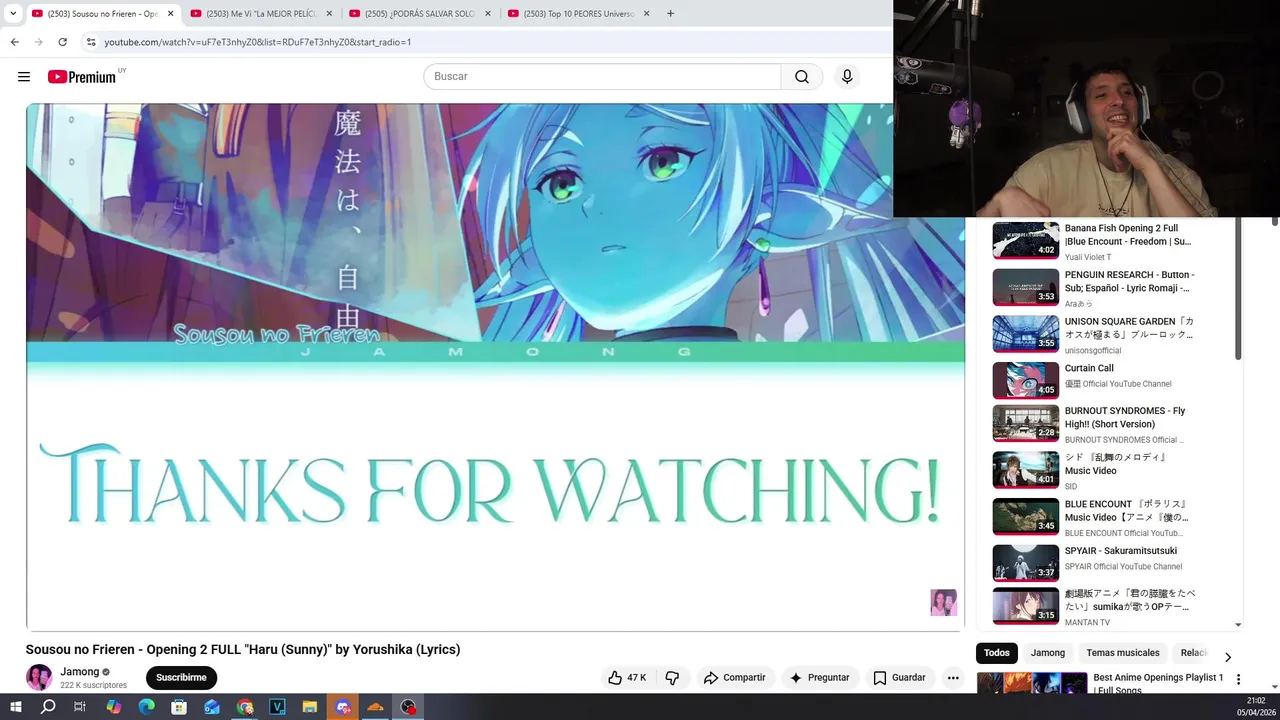Open options for Best Anime Openings Playlist

[1238, 679]
